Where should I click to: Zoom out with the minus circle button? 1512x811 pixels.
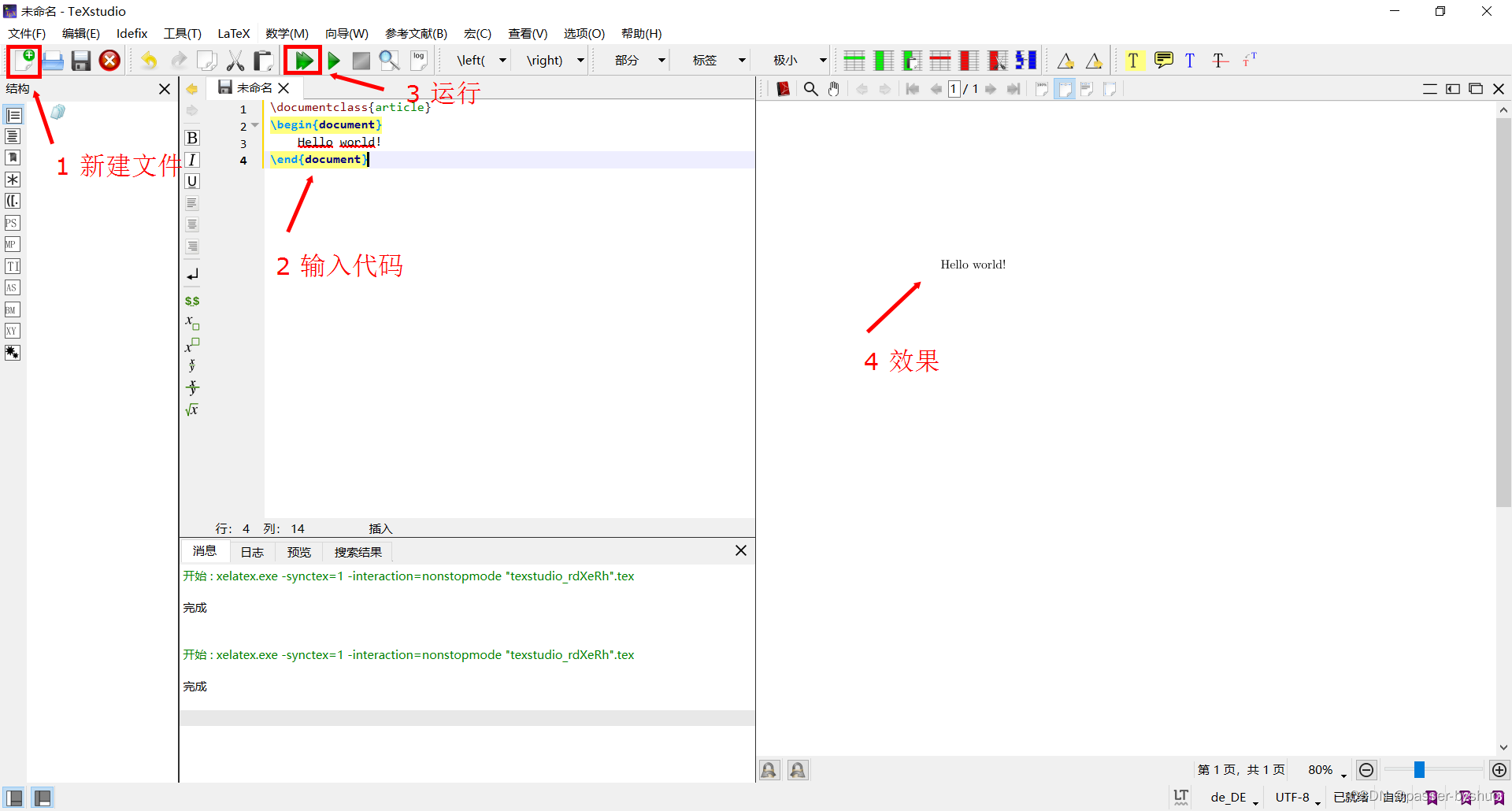pos(1367,770)
